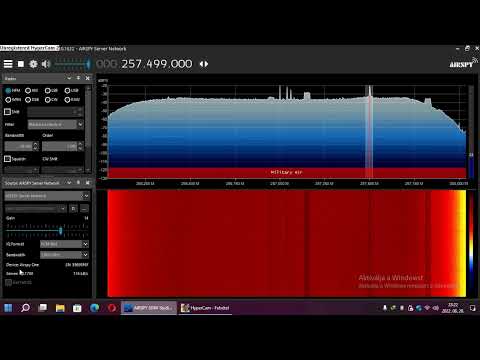Open the Radio panel options dropdown arrow

click(x=69, y=78)
